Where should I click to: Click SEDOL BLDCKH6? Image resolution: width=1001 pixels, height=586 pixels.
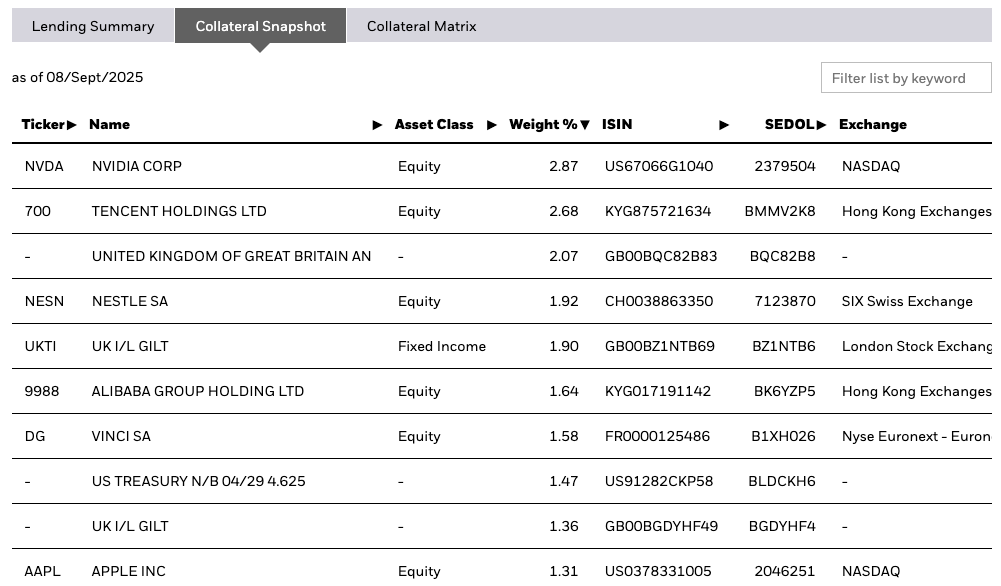point(781,481)
